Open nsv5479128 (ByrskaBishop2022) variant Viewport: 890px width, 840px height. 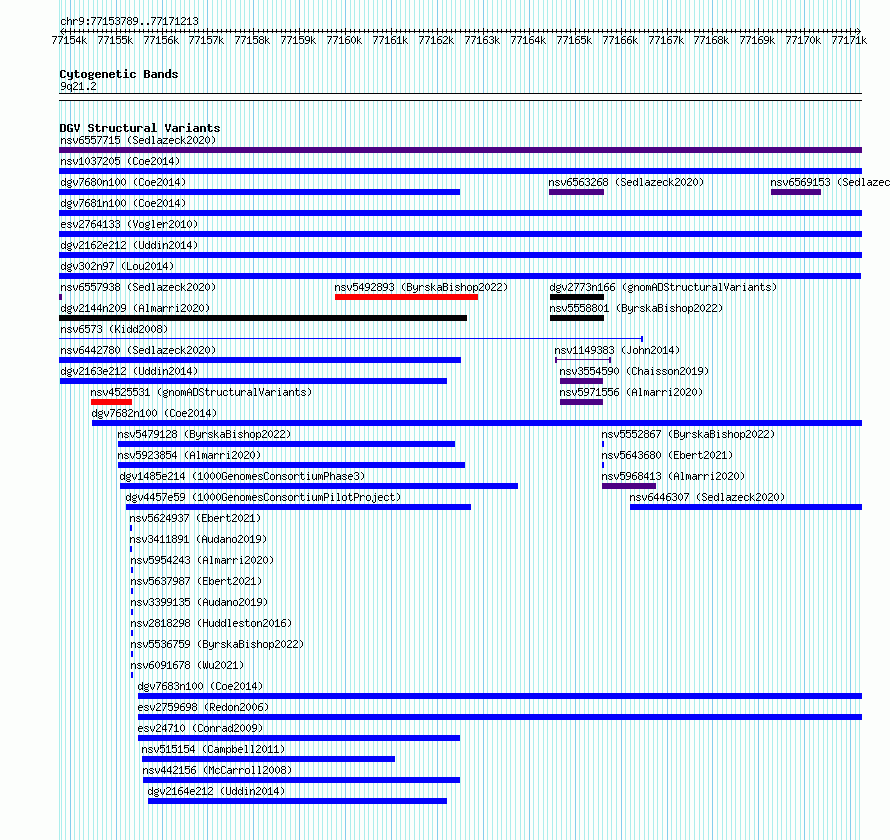coord(204,434)
